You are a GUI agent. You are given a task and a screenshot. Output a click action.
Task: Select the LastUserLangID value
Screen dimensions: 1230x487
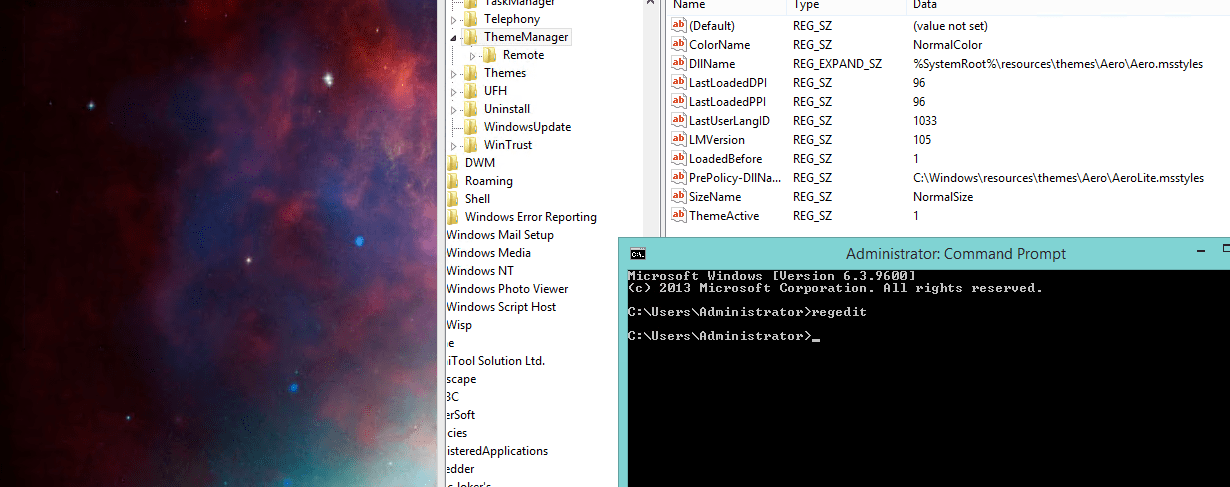click(729, 121)
